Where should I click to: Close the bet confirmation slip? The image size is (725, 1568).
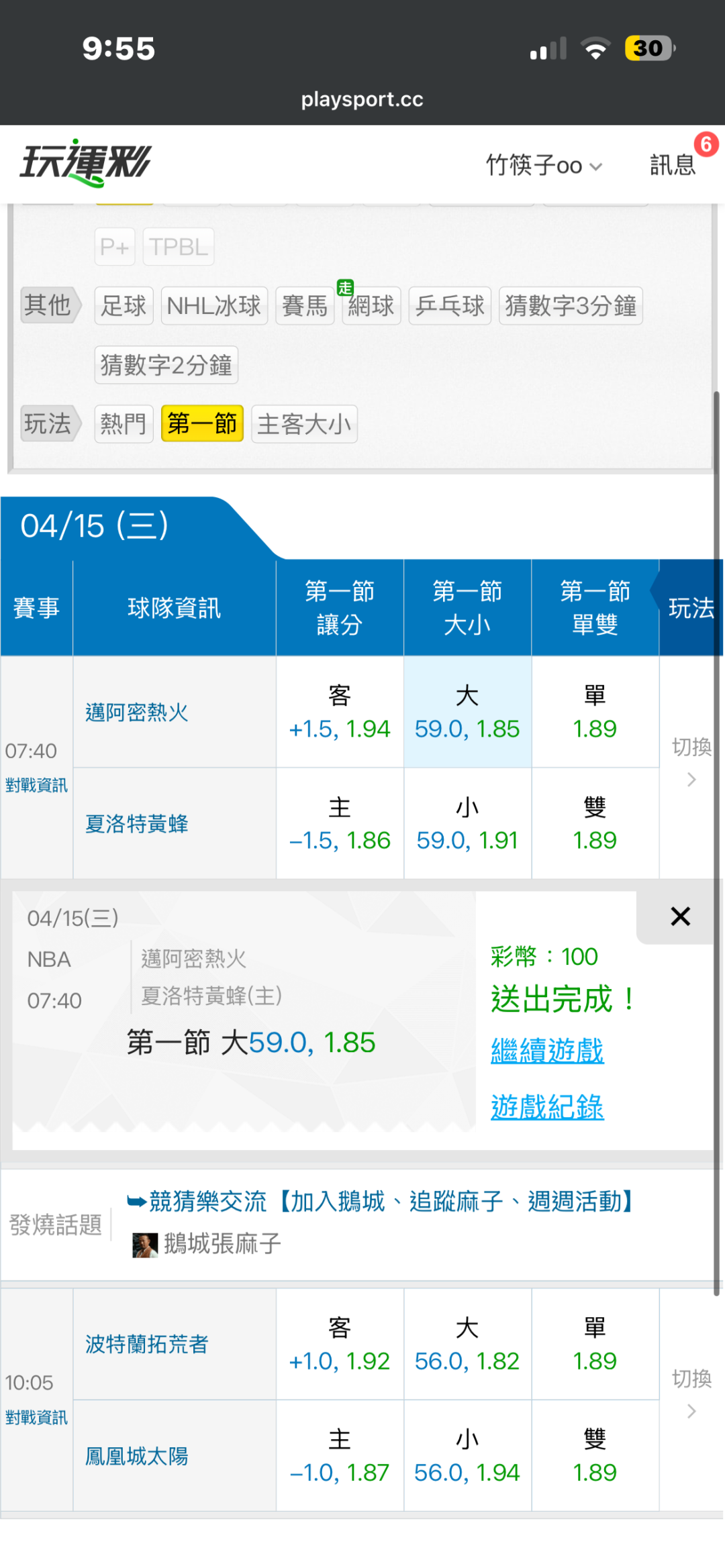pyautogui.click(x=680, y=916)
